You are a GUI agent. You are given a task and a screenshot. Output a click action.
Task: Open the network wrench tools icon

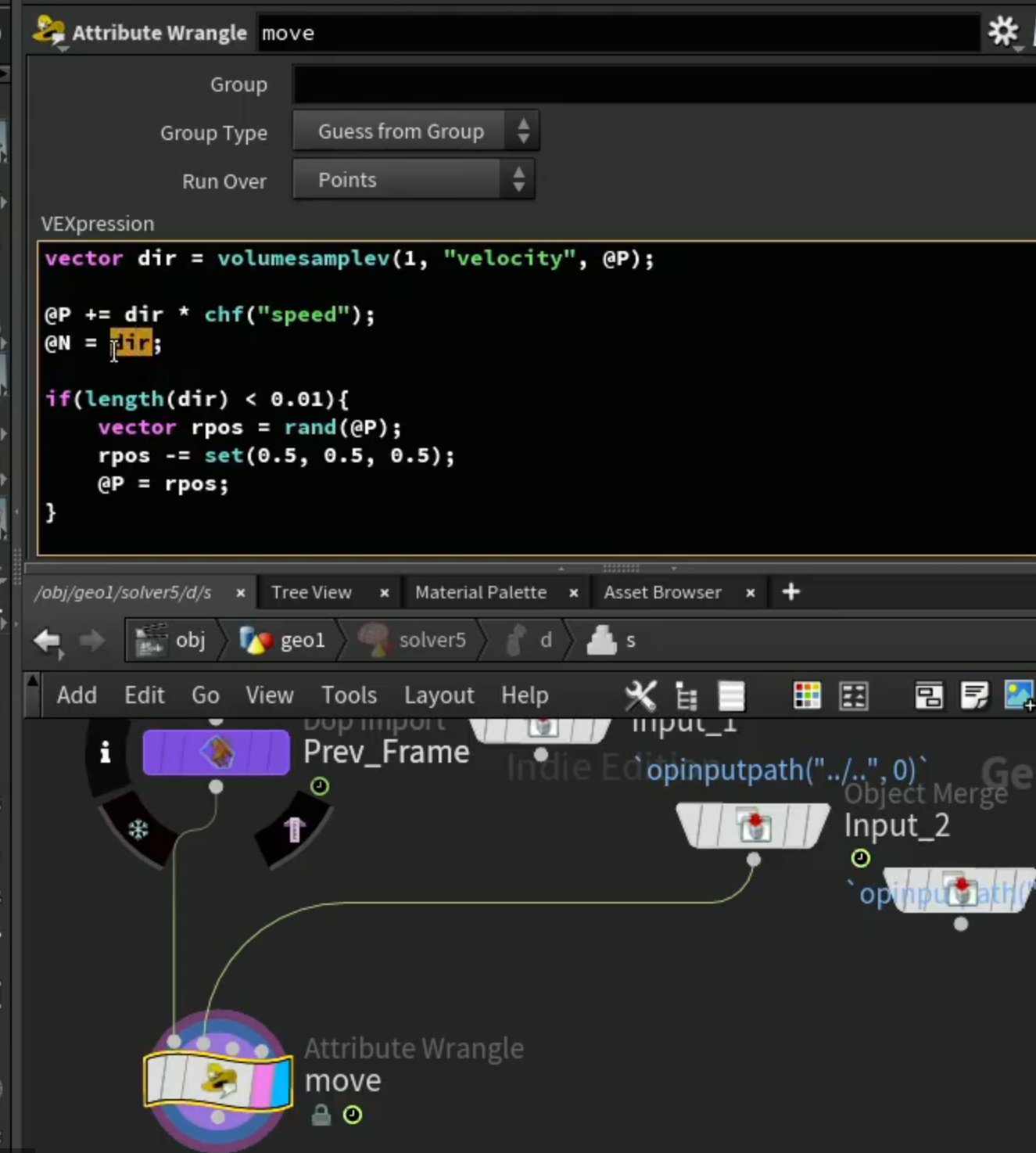click(640, 695)
